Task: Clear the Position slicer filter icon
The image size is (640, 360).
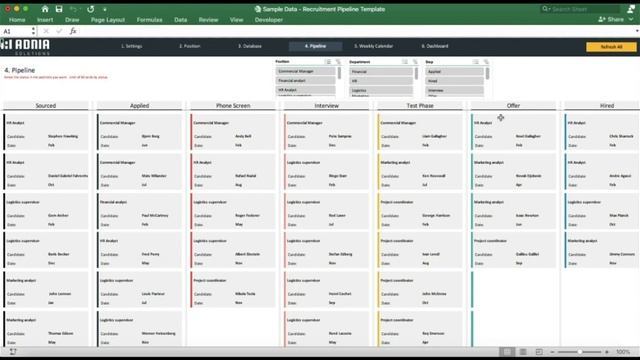Action: pos(338,62)
